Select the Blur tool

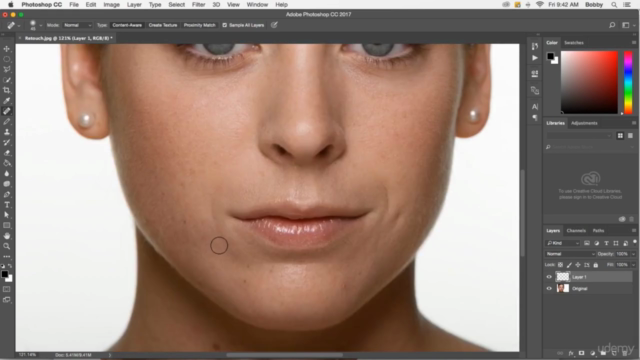point(7,173)
